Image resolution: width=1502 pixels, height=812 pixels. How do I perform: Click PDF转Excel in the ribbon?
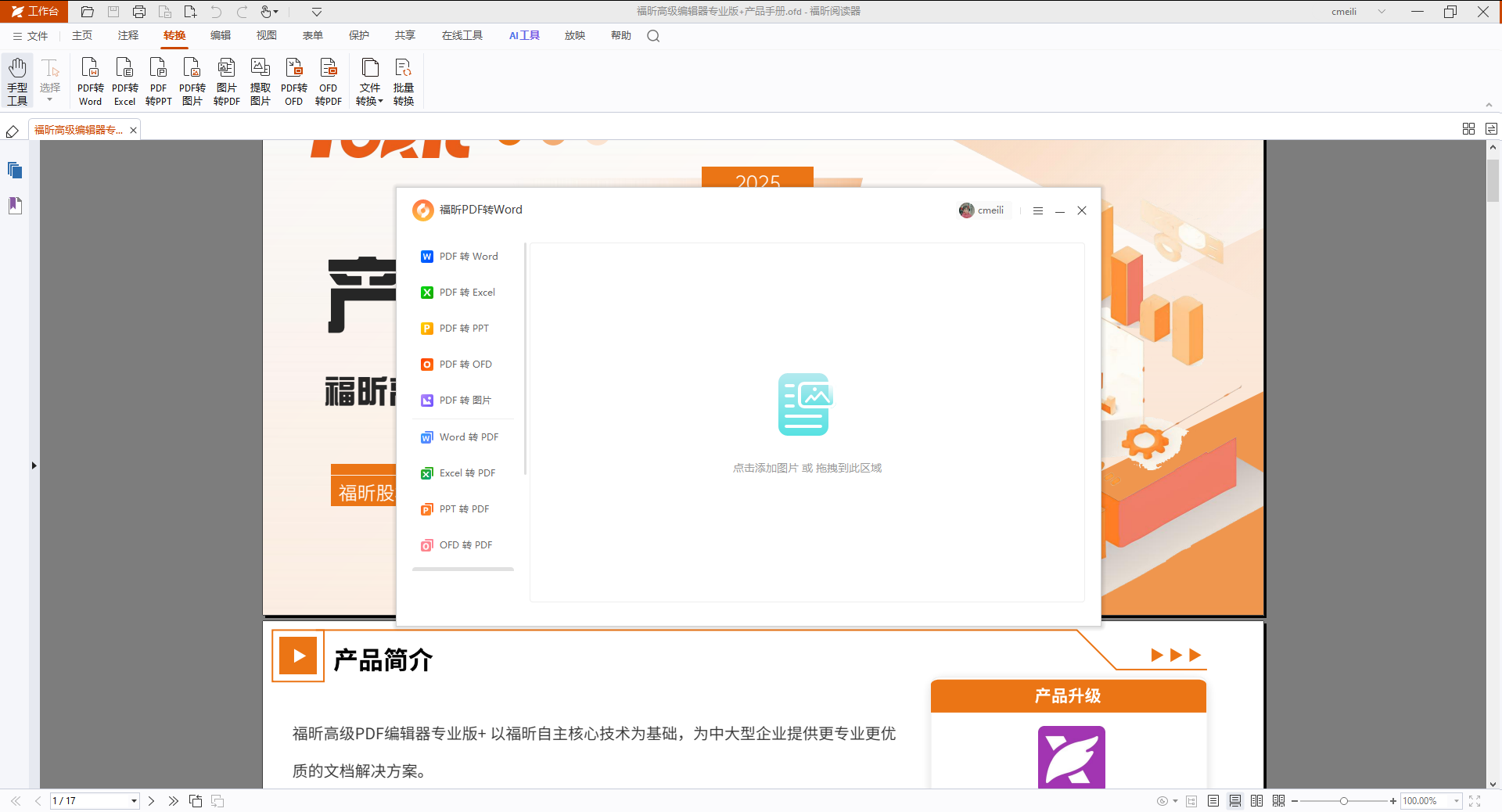tap(124, 81)
